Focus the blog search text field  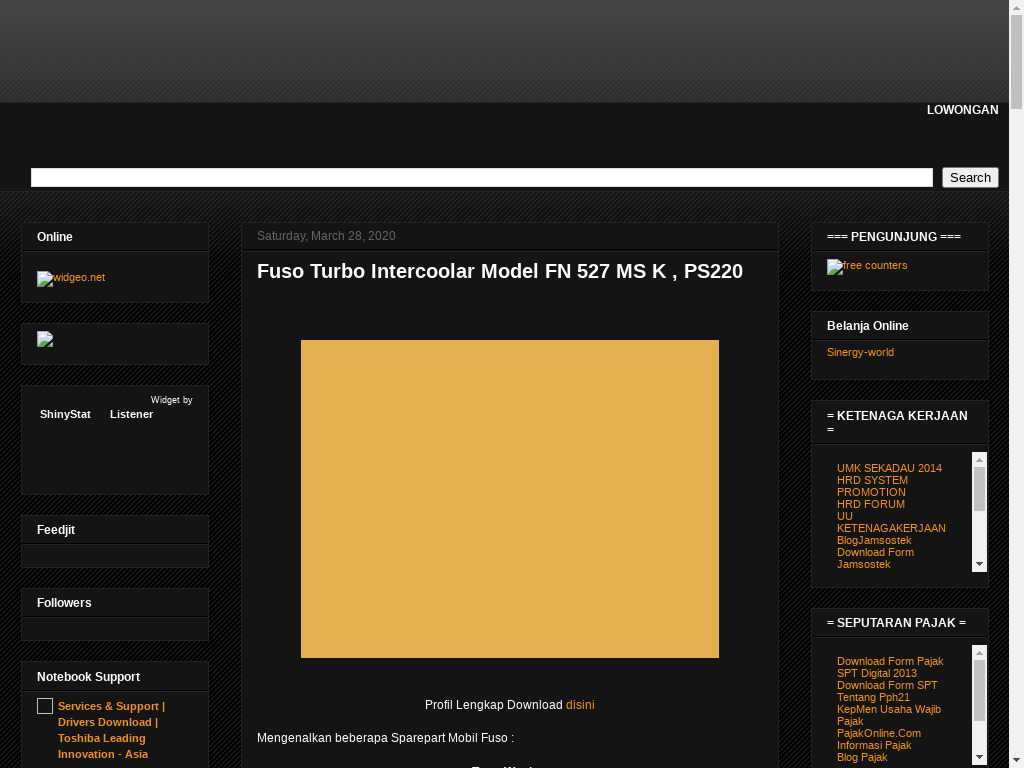[481, 177]
